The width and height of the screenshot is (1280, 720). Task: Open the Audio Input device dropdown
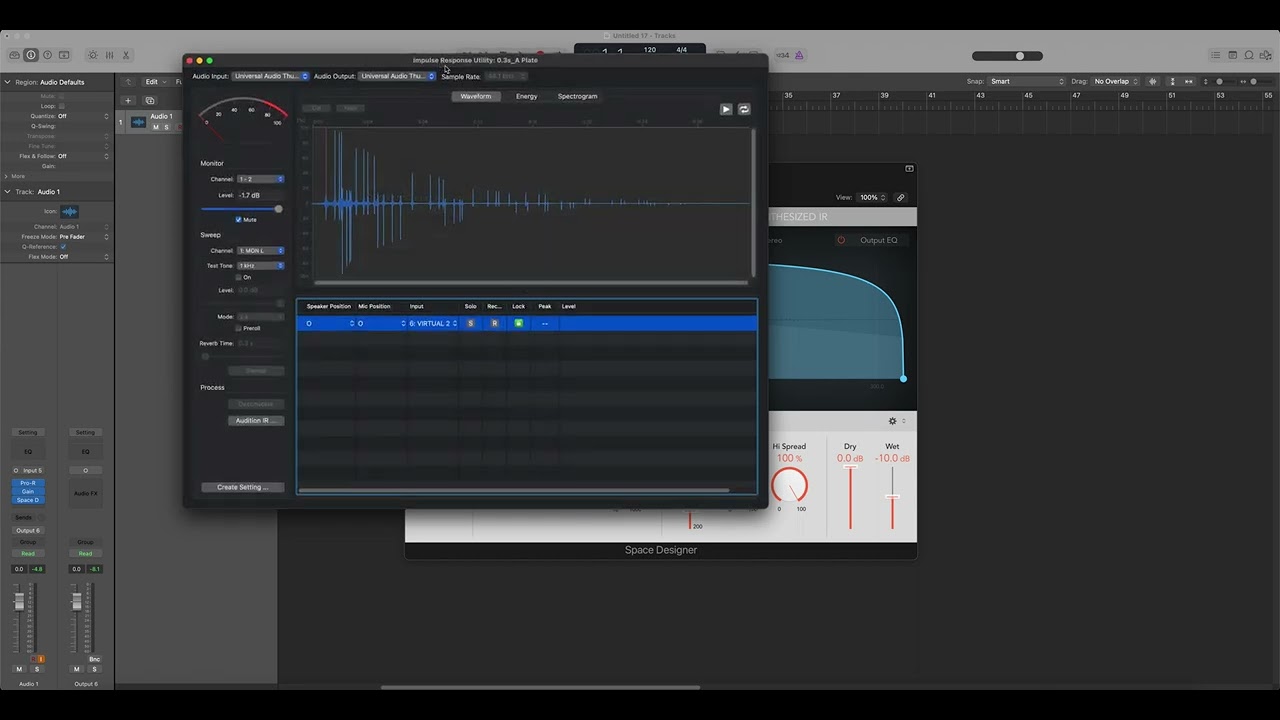pos(271,76)
